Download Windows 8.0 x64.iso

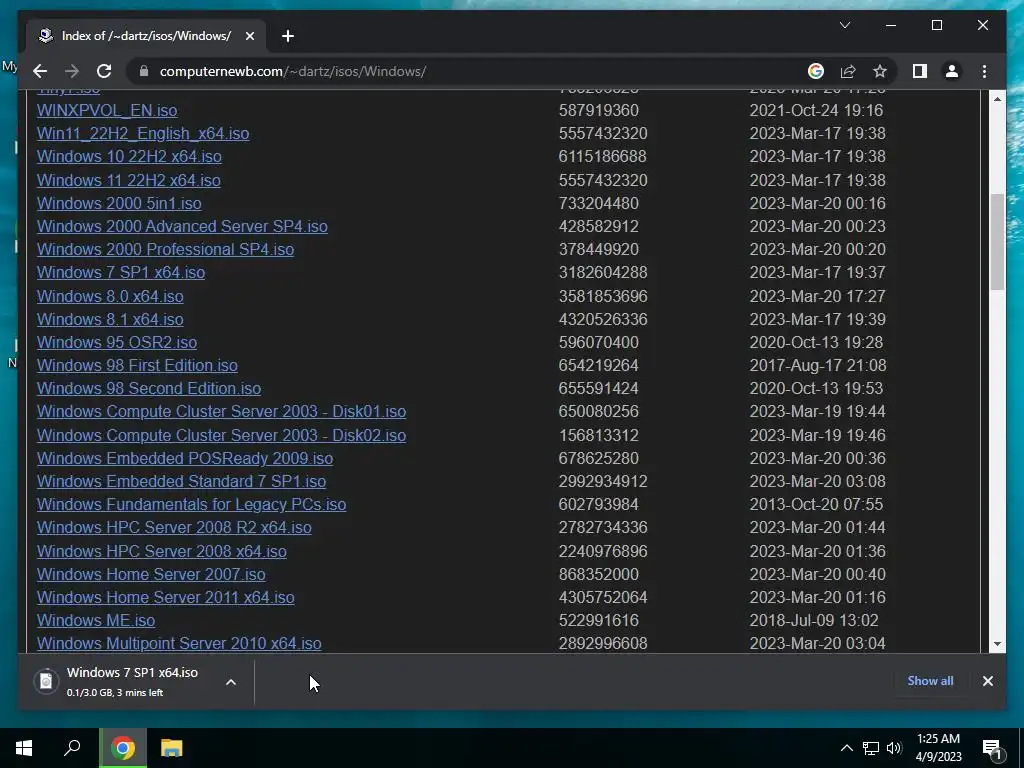click(110, 296)
